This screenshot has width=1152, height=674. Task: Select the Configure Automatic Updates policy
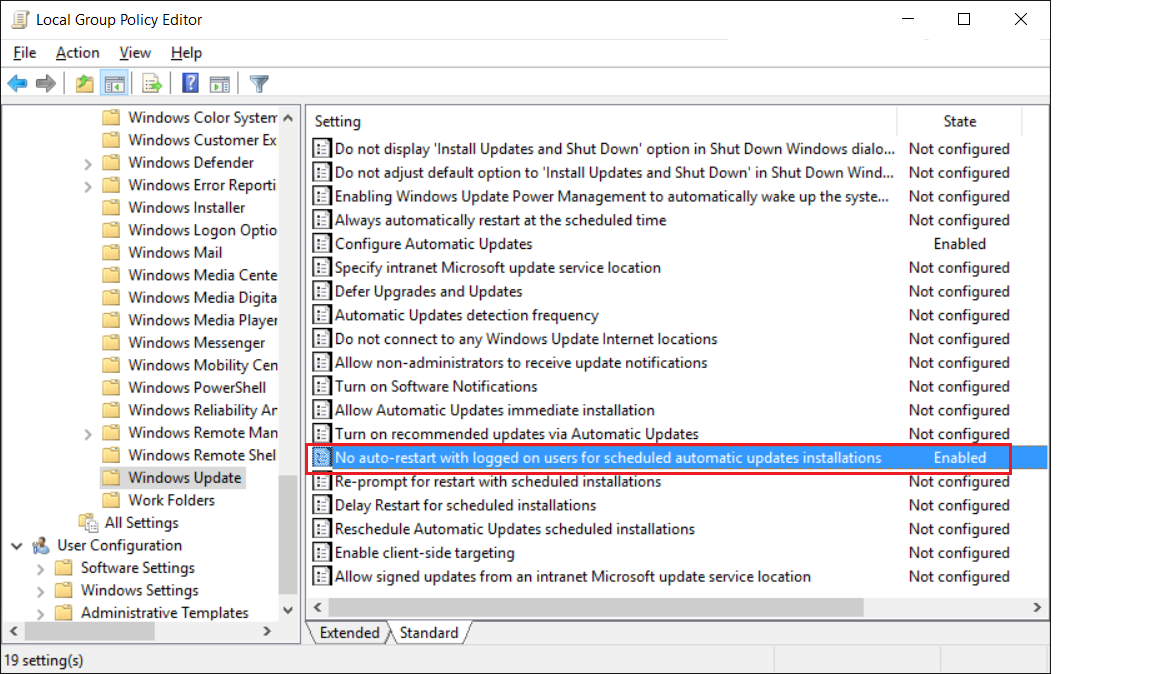pos(433,244)
